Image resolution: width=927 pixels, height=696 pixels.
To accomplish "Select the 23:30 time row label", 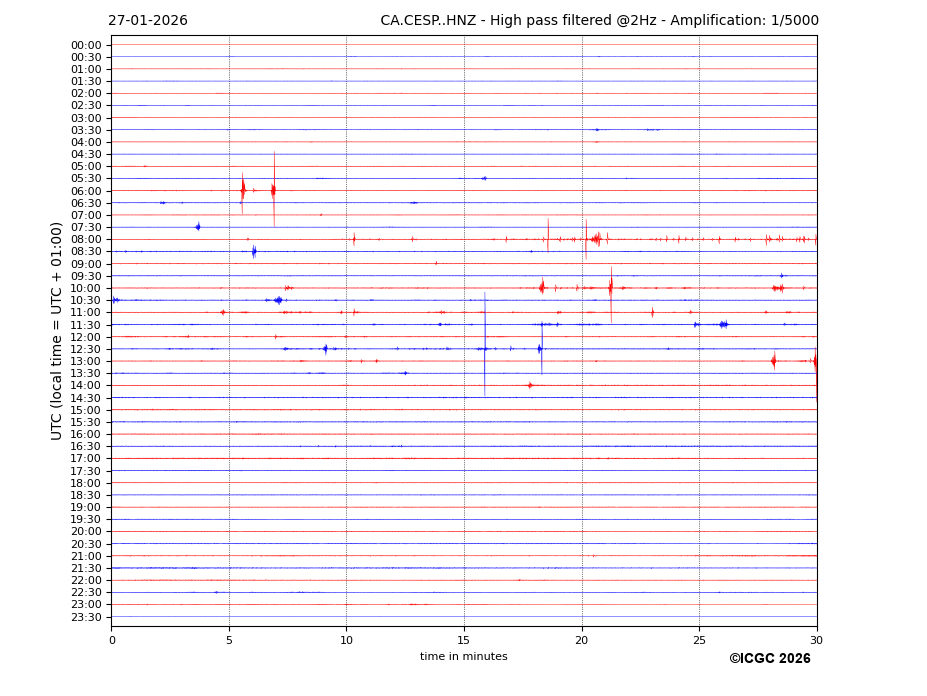I will [86, 617].
